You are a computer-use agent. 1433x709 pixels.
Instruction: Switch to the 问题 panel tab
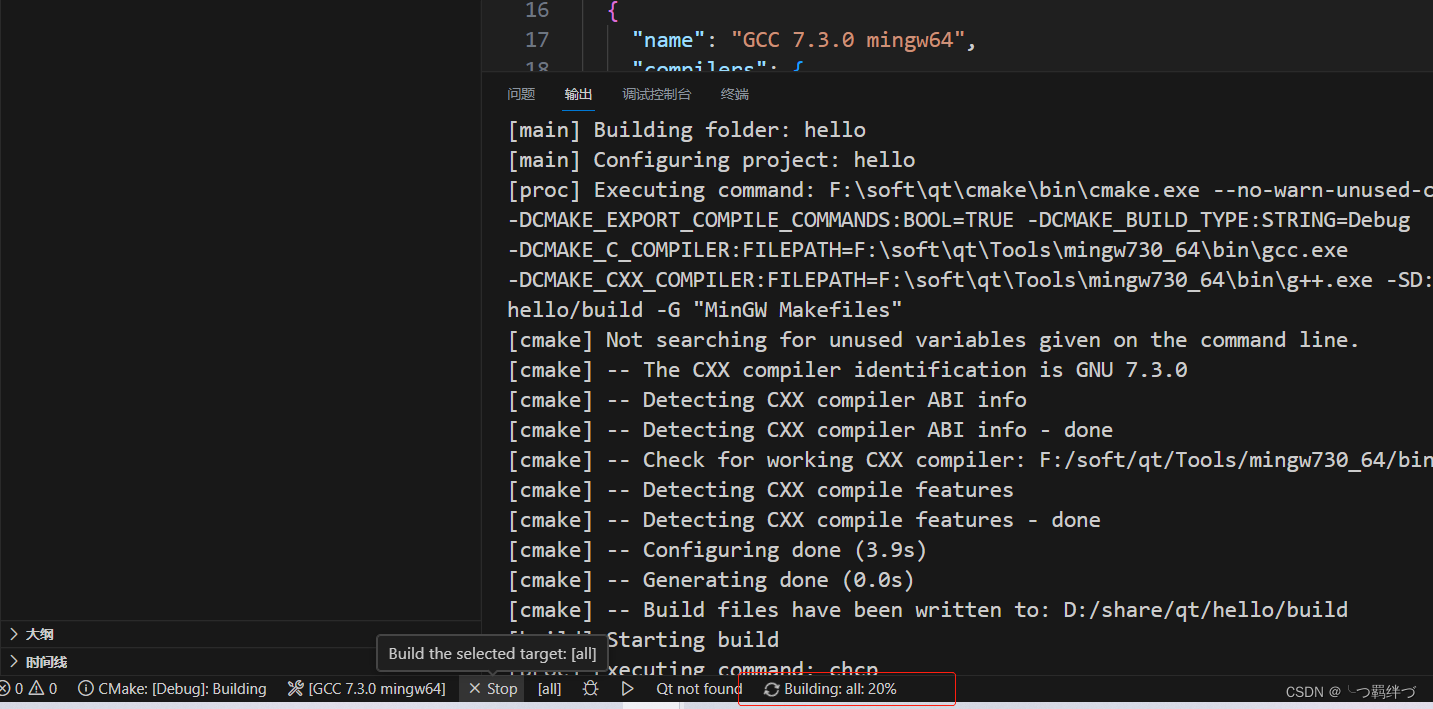point(521,94)
